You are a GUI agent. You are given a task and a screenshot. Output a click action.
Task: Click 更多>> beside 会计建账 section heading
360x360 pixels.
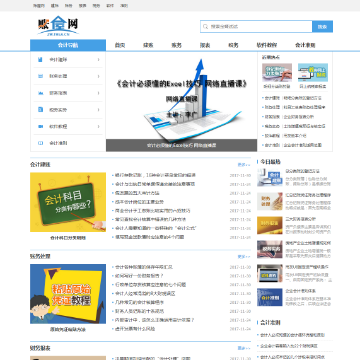coord(244,165)
